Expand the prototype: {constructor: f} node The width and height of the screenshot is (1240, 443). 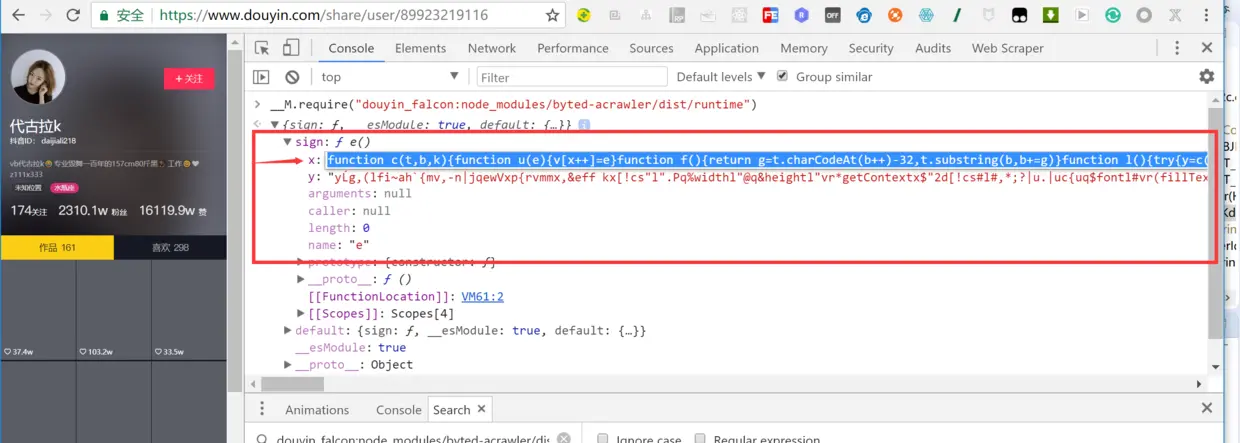[x=301, y=262]
